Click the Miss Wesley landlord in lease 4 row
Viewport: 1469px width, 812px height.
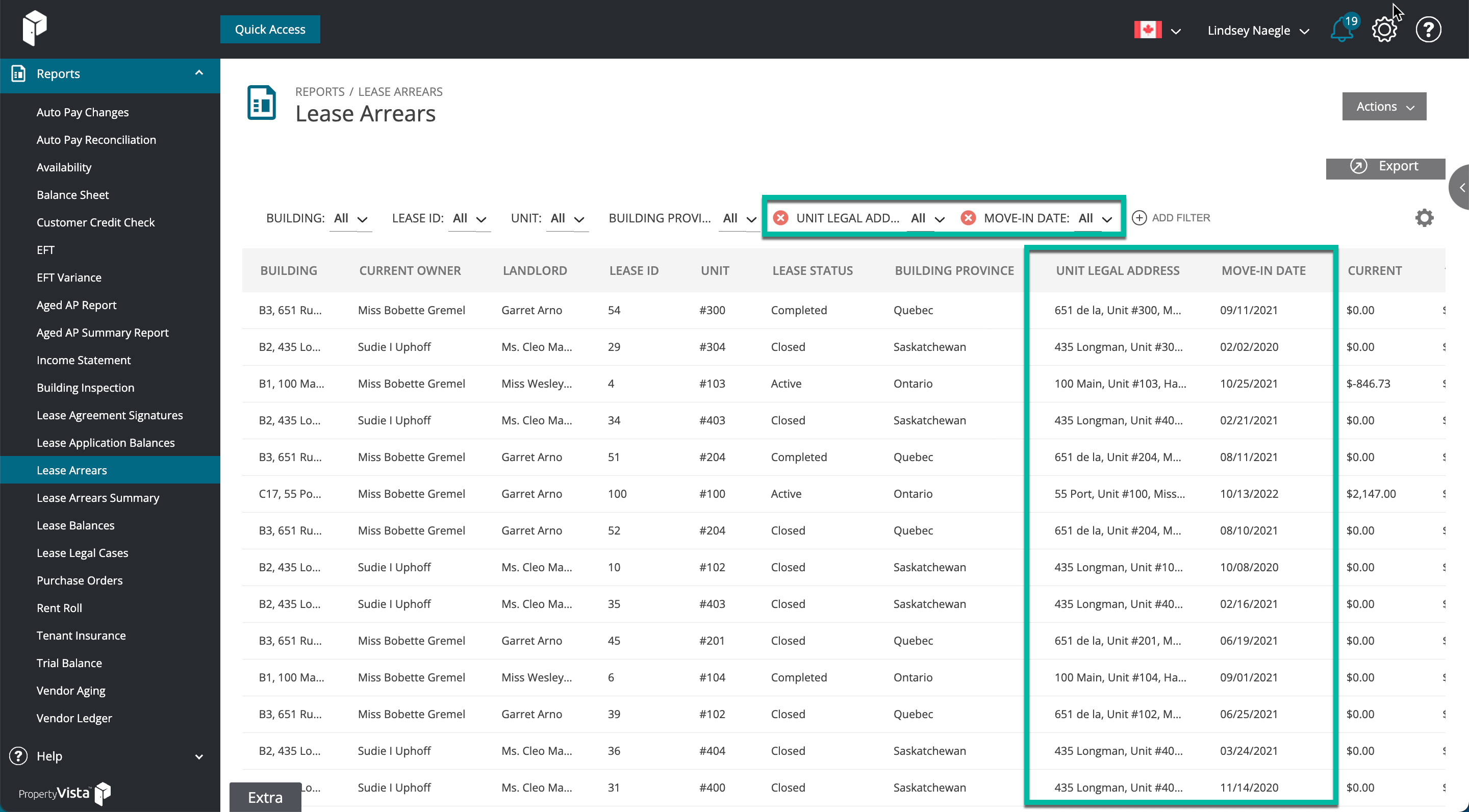point(537,384)
